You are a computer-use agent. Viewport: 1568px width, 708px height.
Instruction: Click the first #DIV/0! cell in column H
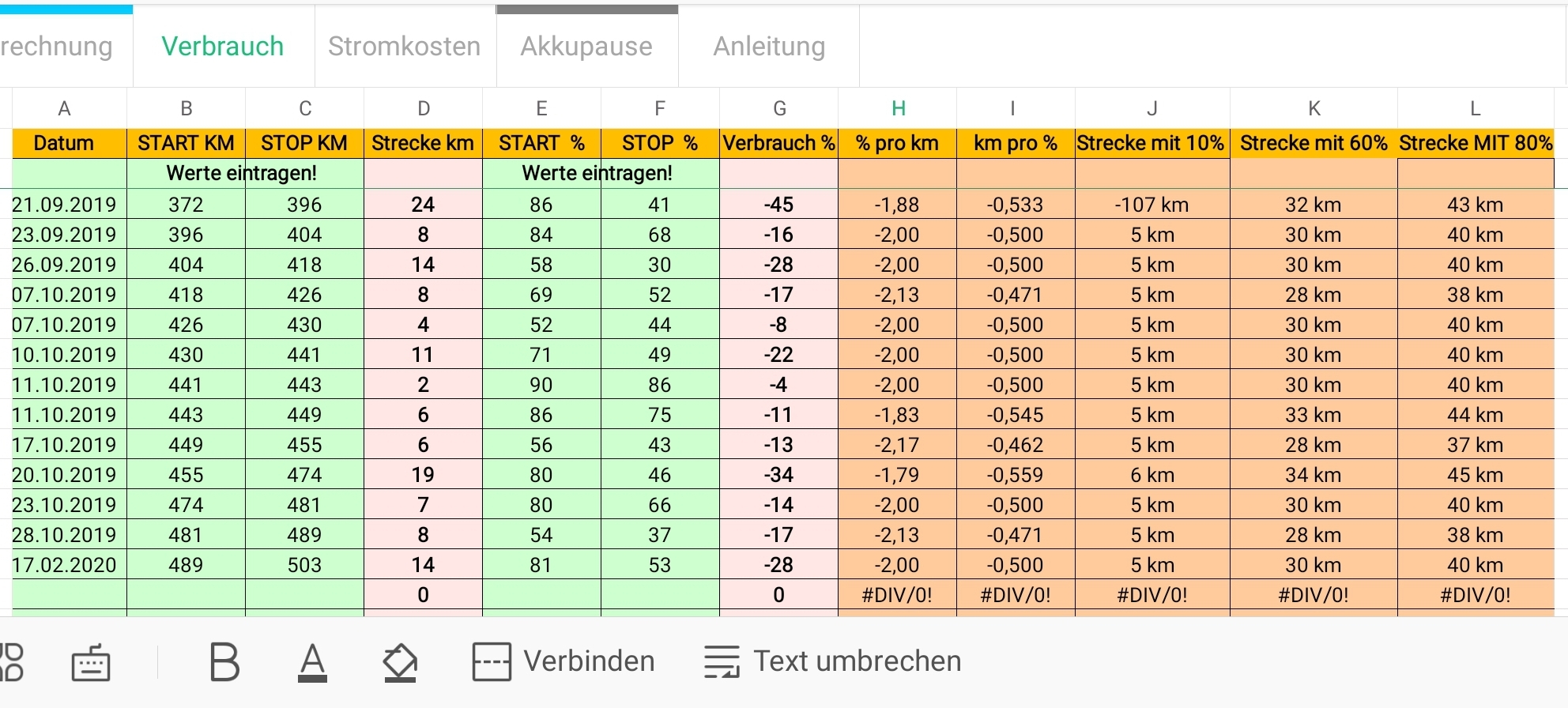[897, 595]
